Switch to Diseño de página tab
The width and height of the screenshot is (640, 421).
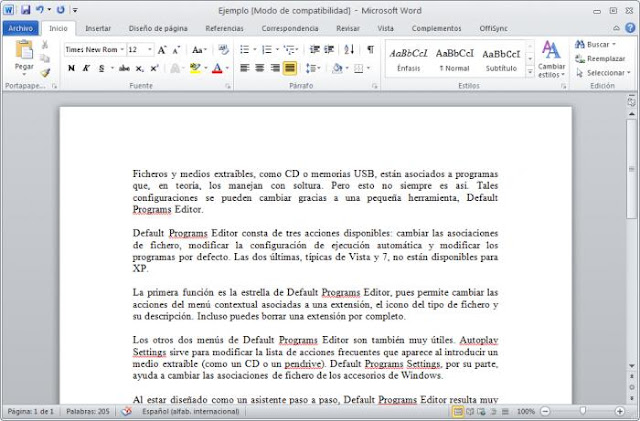(x=158, y=28)
